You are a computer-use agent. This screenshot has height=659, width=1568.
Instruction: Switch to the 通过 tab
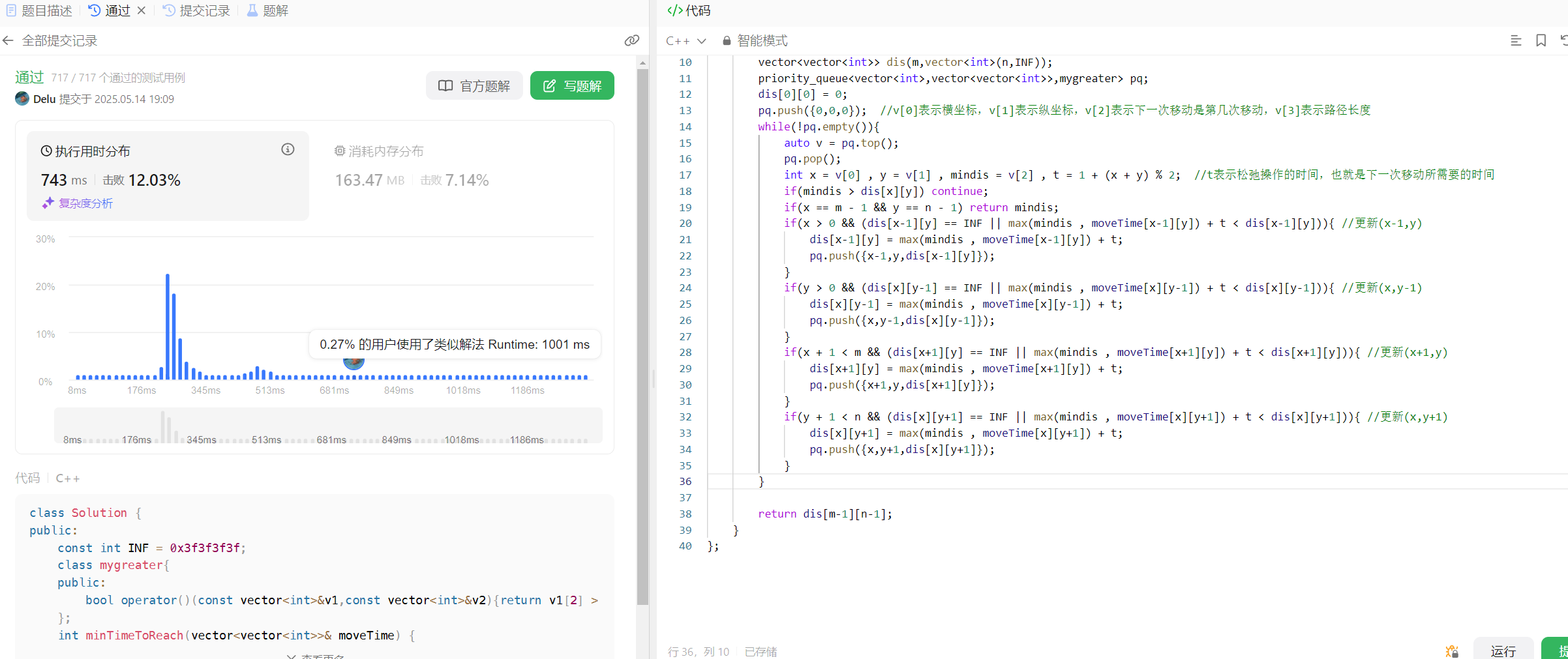tap(110, 10)
